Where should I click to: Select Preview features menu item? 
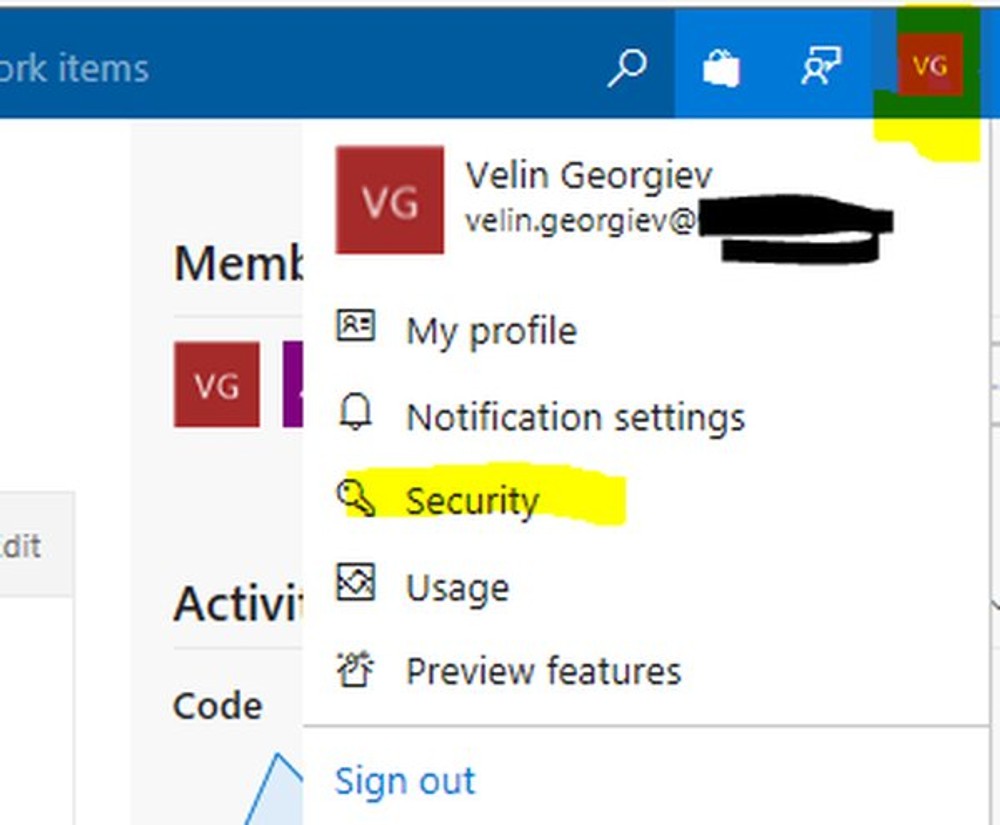click(543, 670)
